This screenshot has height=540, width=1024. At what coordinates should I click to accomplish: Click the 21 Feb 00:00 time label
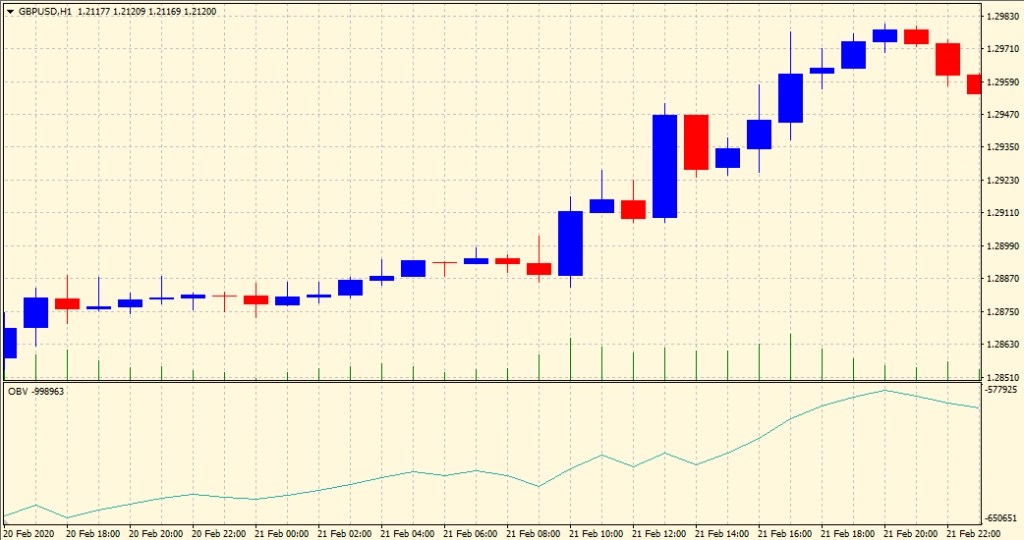coord(281,533)
